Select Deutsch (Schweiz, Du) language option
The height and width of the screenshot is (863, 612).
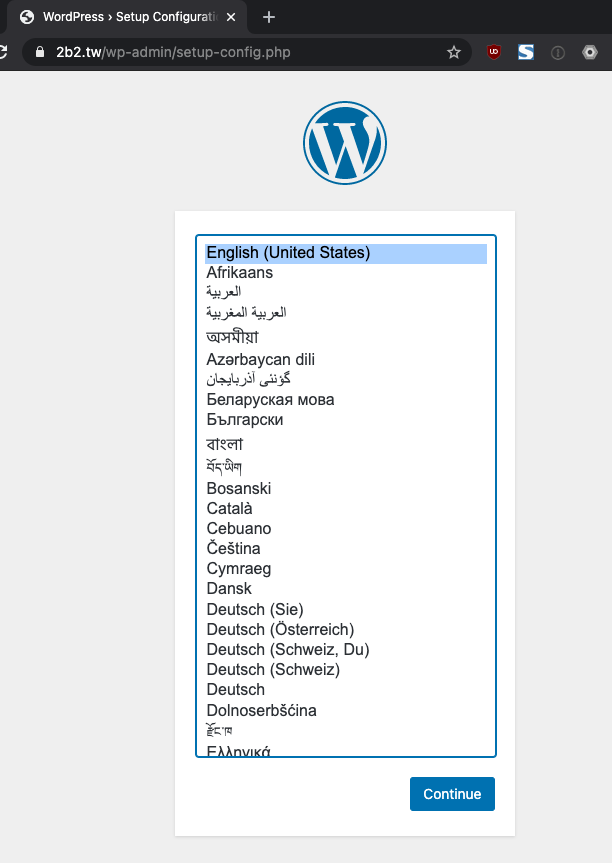coord(346,649)
